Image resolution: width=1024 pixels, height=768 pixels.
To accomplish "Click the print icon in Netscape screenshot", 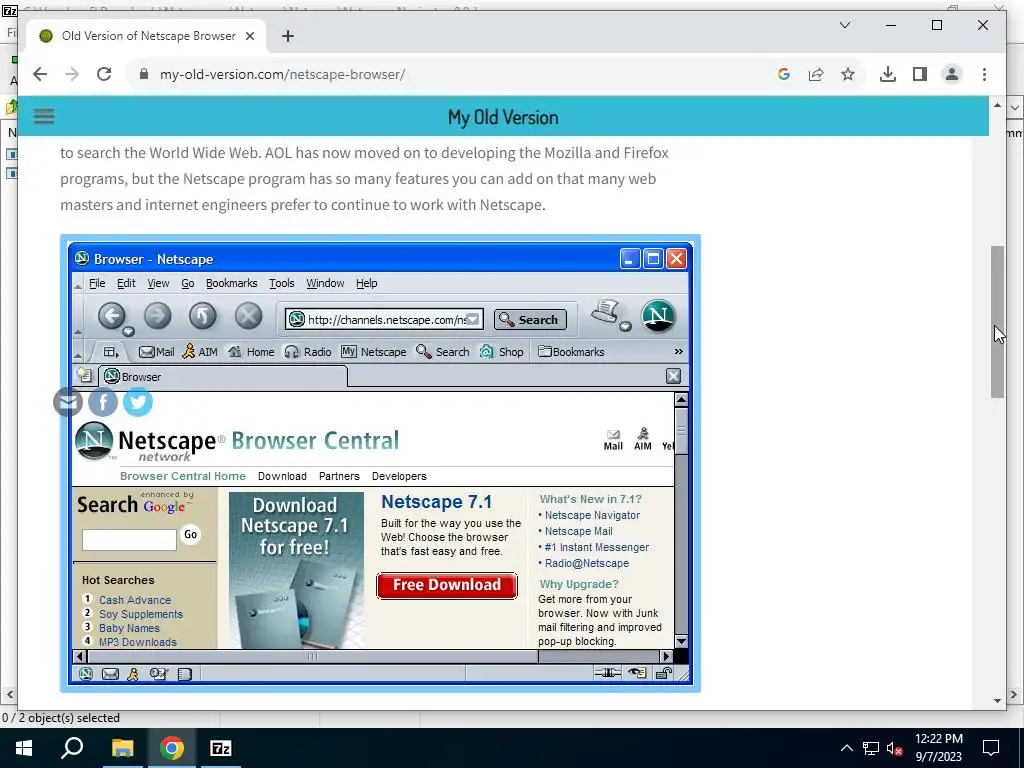I will [x=606, y=312].
